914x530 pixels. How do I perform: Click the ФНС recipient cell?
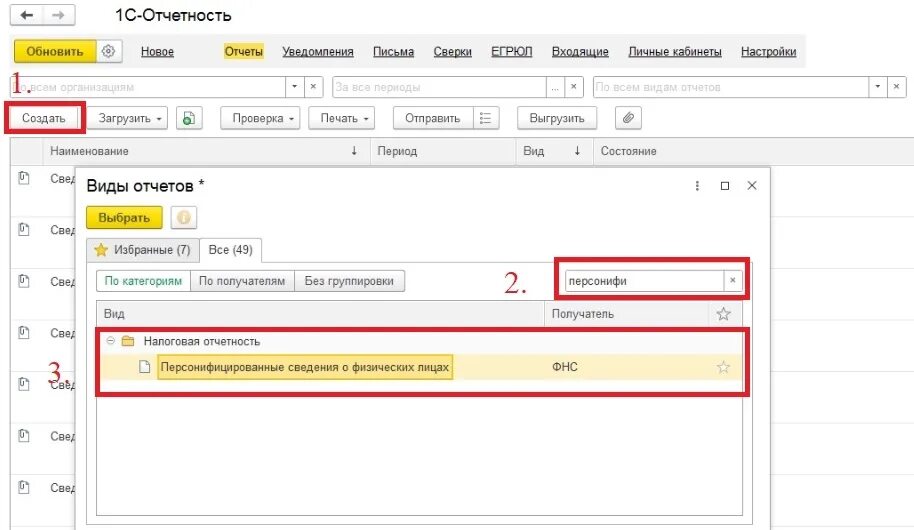564,367
